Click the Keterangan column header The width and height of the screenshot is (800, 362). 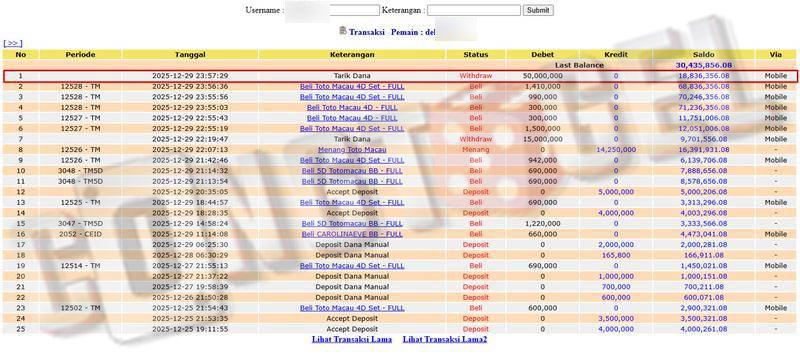352,55
